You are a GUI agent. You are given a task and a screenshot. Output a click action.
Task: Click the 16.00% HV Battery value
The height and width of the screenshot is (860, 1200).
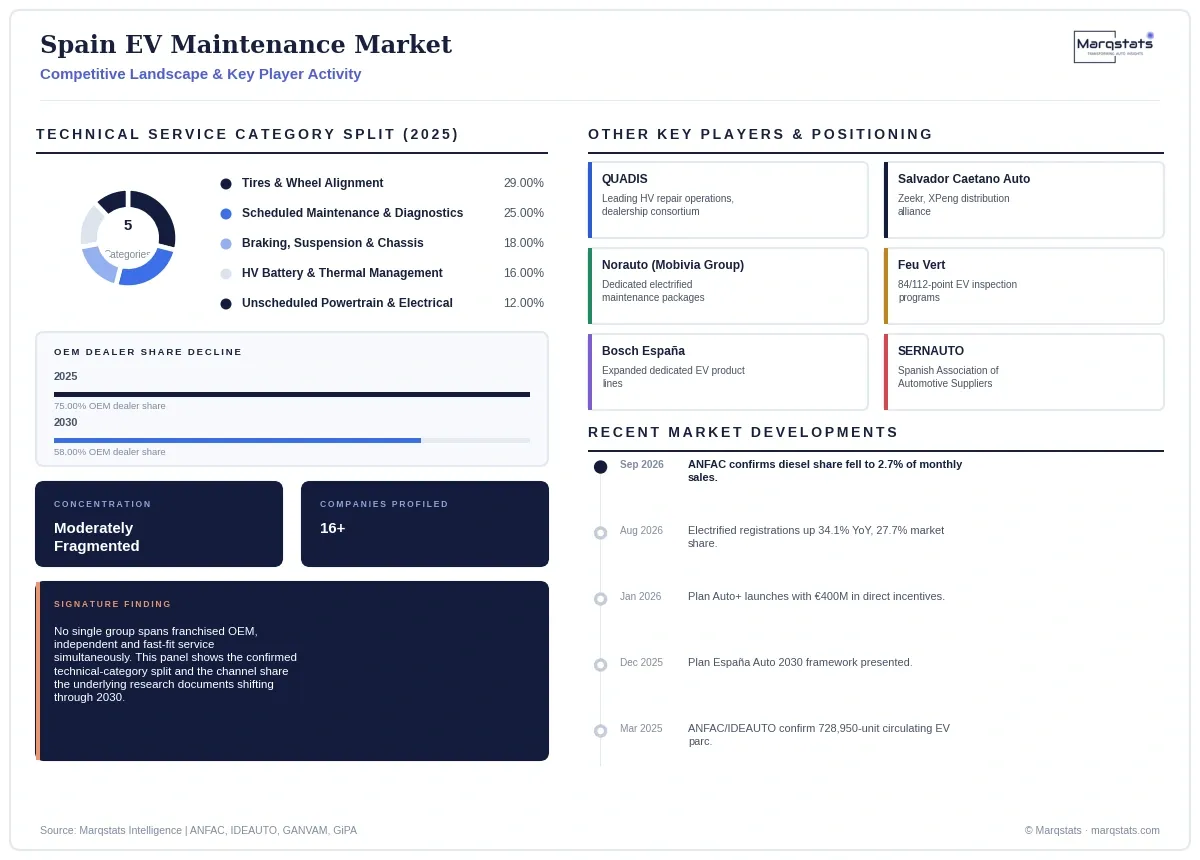(524, 274)
